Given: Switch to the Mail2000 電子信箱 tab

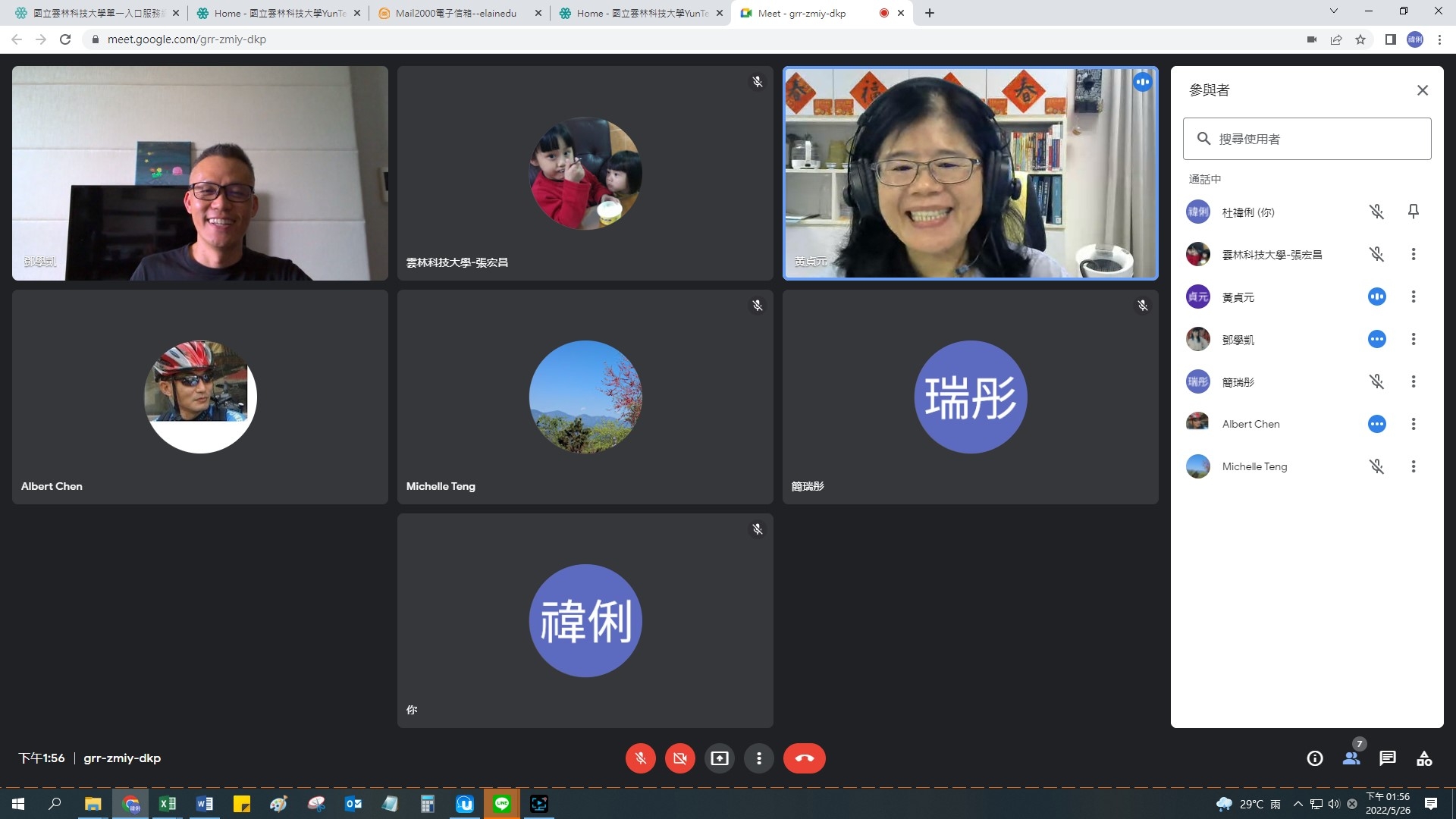Looking at the screenshot, I should coord(455,13).
